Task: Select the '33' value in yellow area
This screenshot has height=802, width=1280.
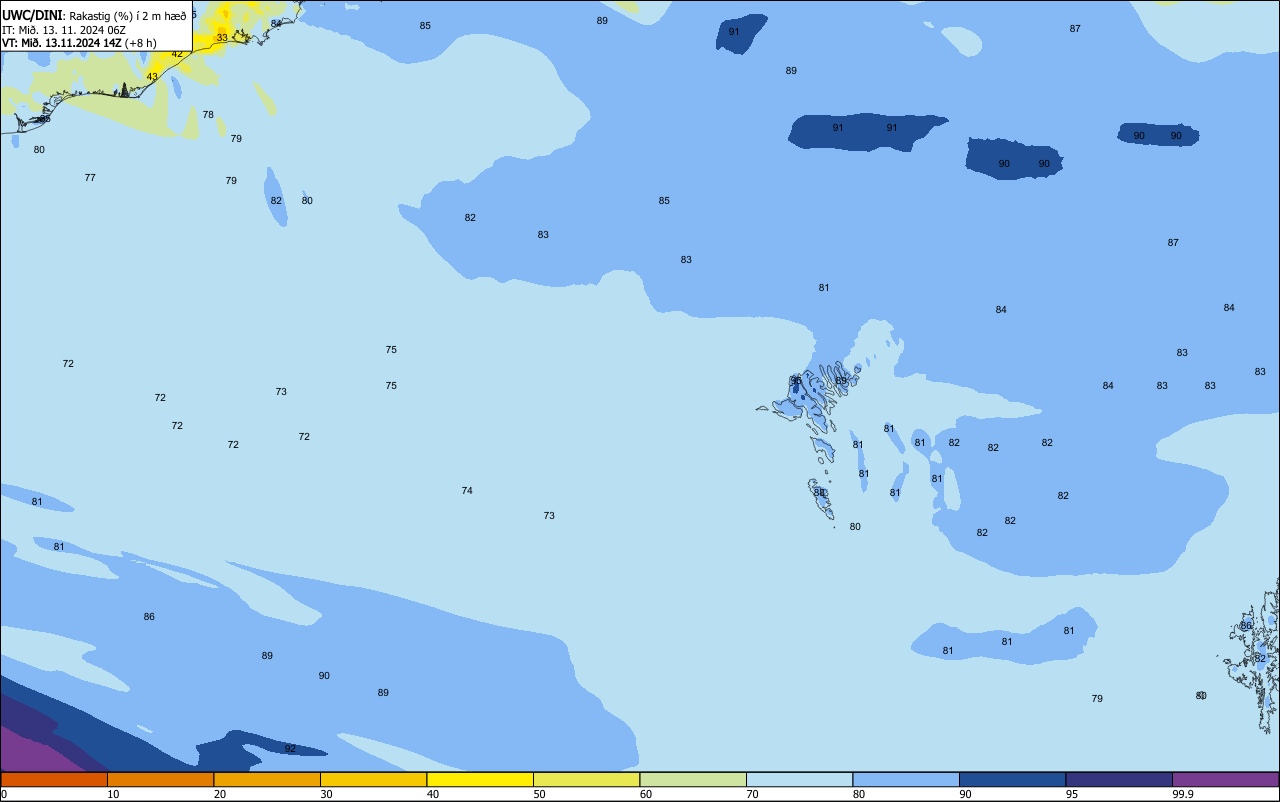Action: point(222,37)
